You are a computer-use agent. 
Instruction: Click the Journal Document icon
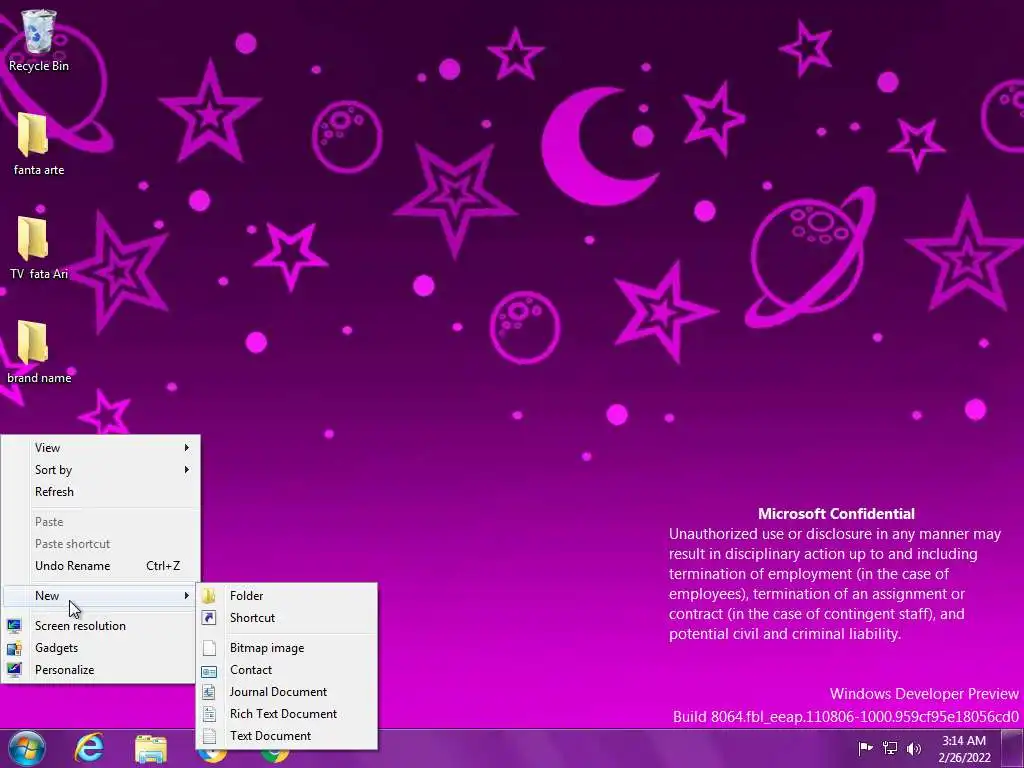209,692
